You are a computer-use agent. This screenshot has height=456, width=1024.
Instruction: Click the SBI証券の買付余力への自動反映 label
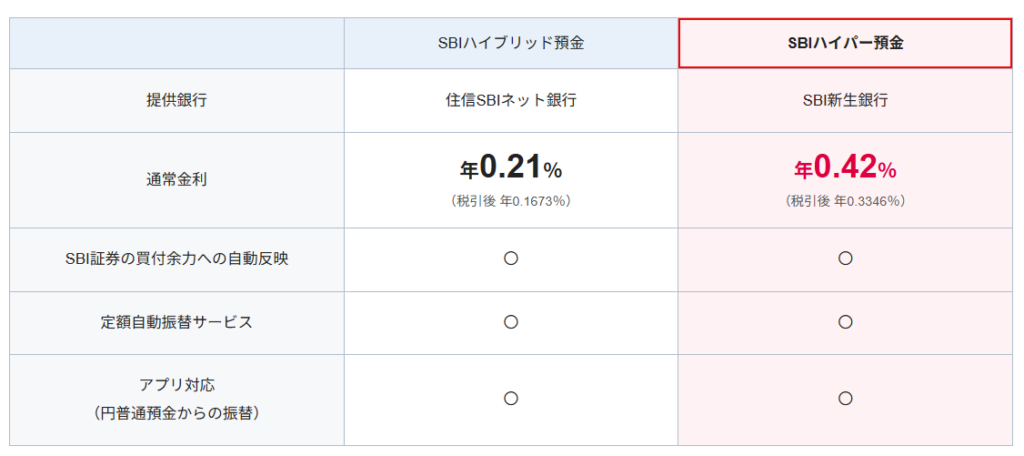176,258
